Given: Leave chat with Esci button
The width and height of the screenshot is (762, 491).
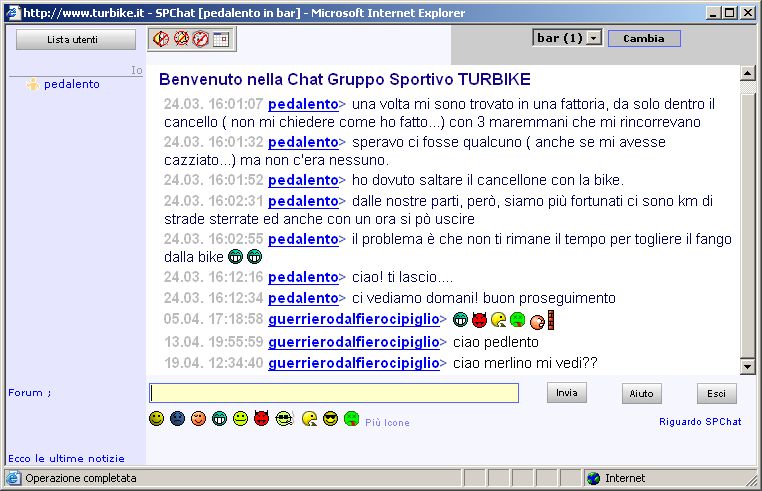Looking at the screenshot, I should coord(716,393).
